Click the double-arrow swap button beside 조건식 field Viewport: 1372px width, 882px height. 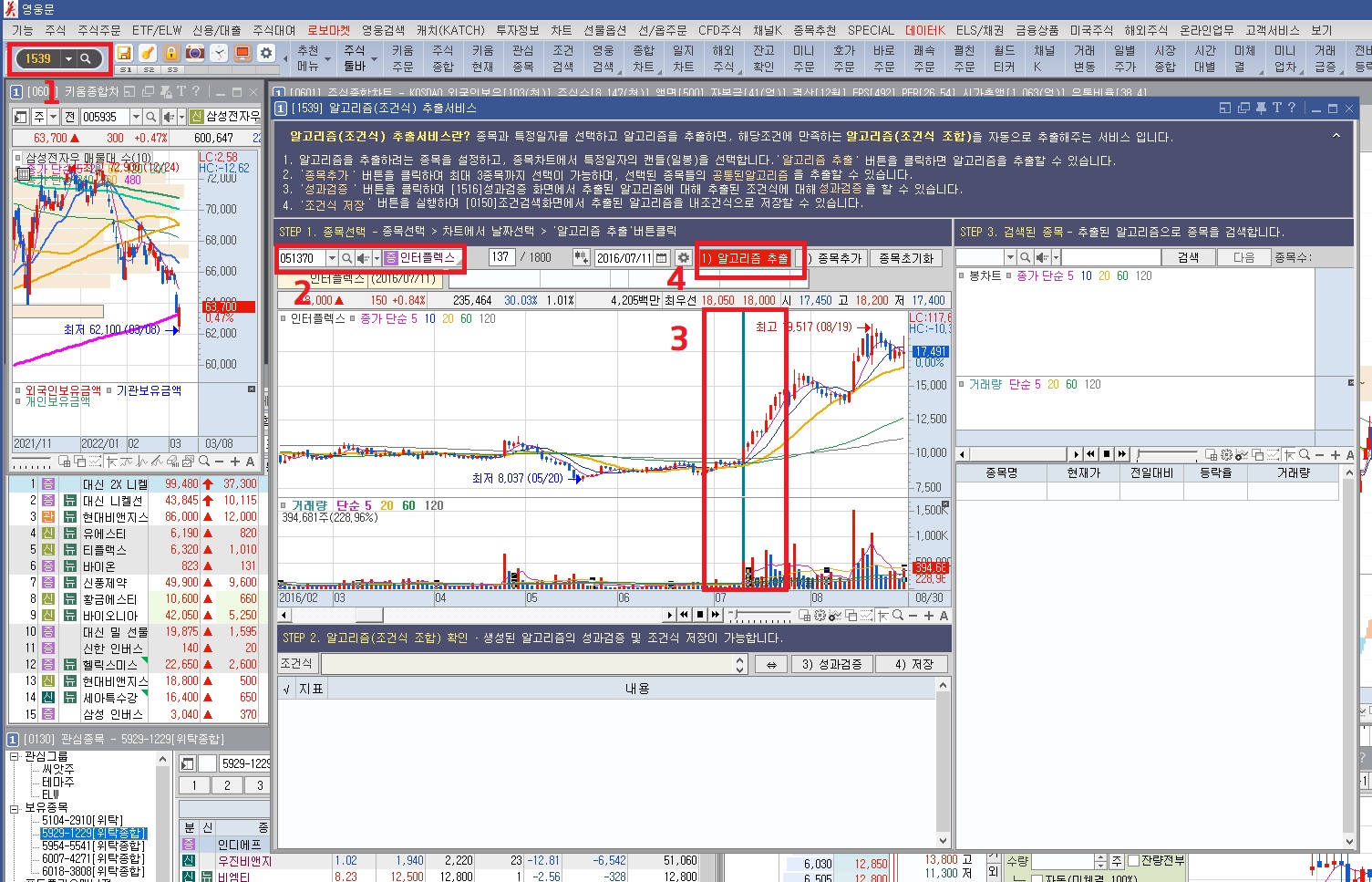(771, 664)
